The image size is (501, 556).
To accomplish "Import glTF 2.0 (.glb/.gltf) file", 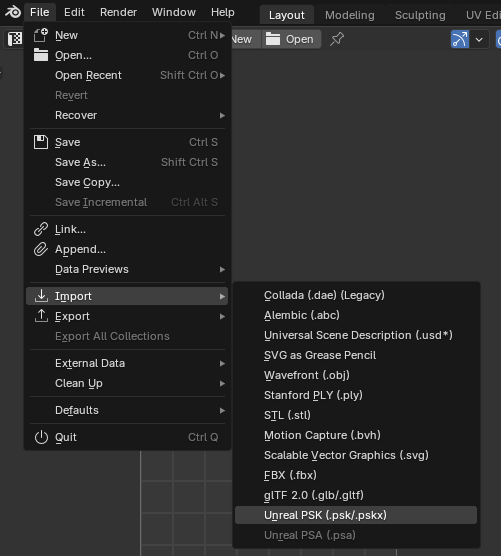I will point(356,495).
